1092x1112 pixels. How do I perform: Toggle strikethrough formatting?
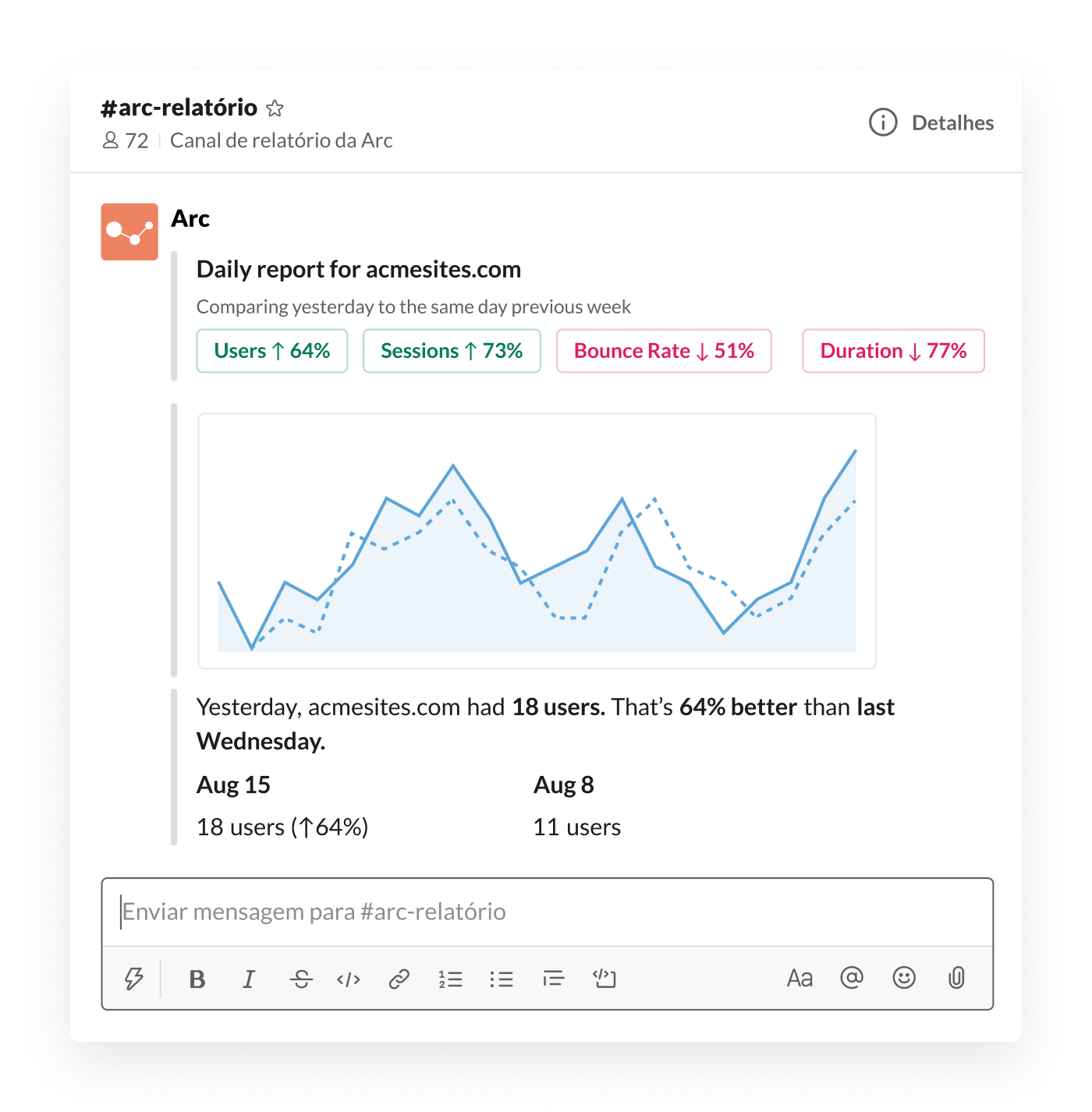[x=301, y=979]
